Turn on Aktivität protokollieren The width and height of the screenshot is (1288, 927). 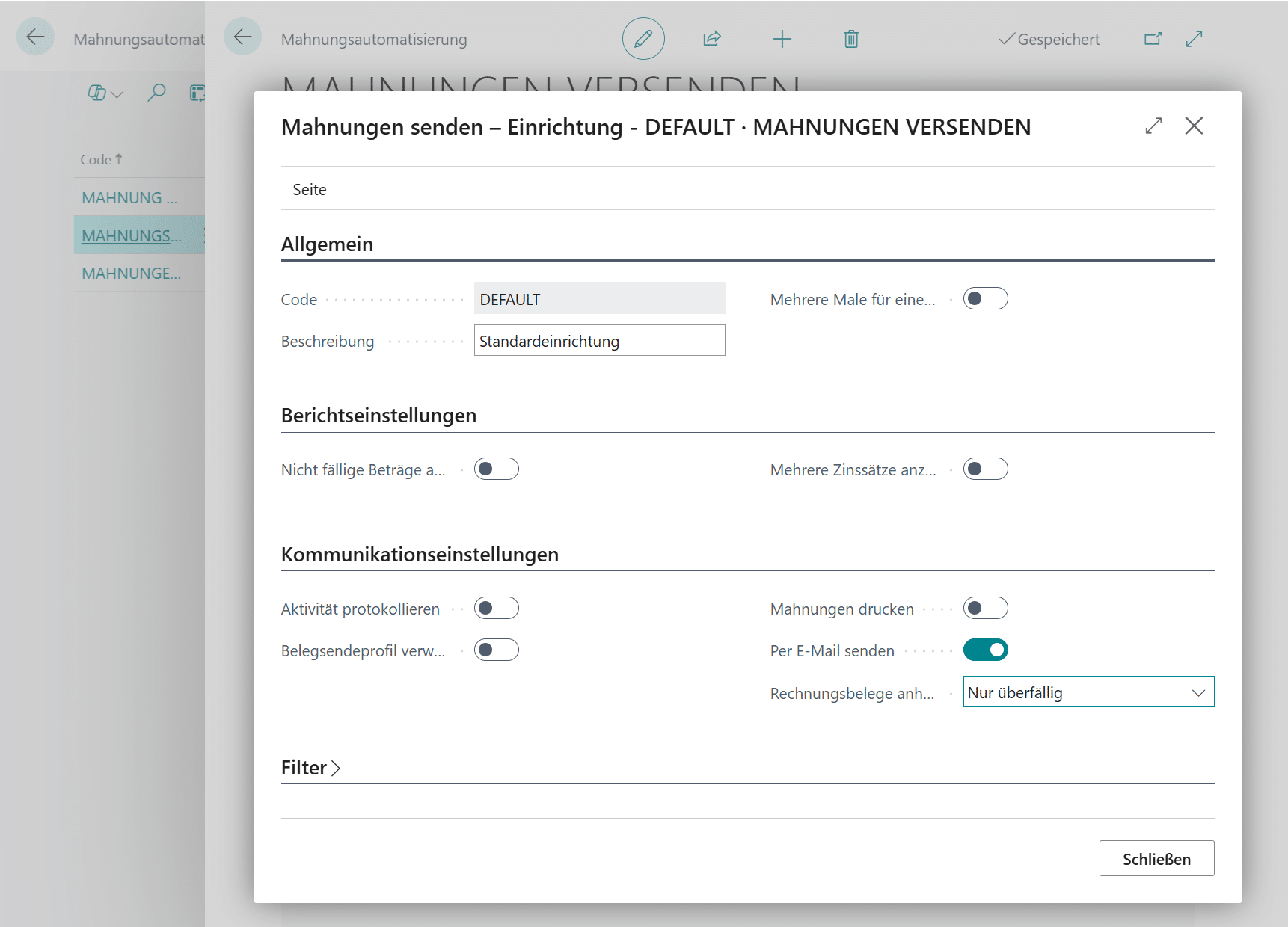pyautogui.click(x=497, y=608)
